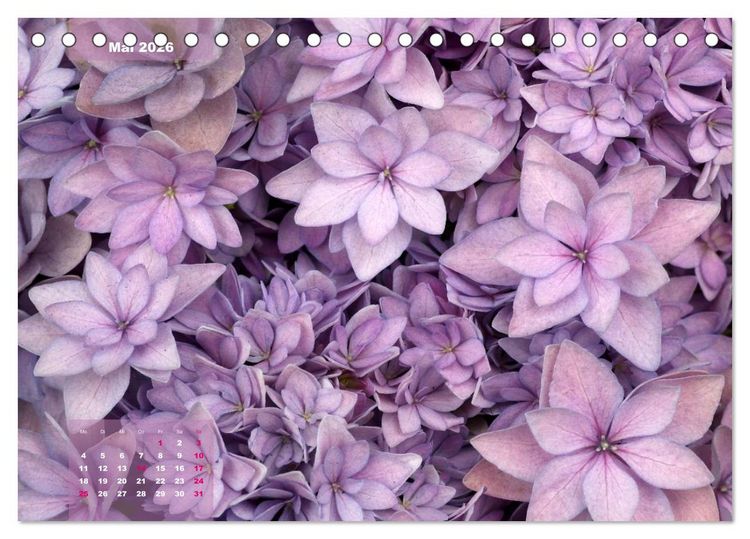
Task: Select day 29 in the calendar
Action: [160, 494]
